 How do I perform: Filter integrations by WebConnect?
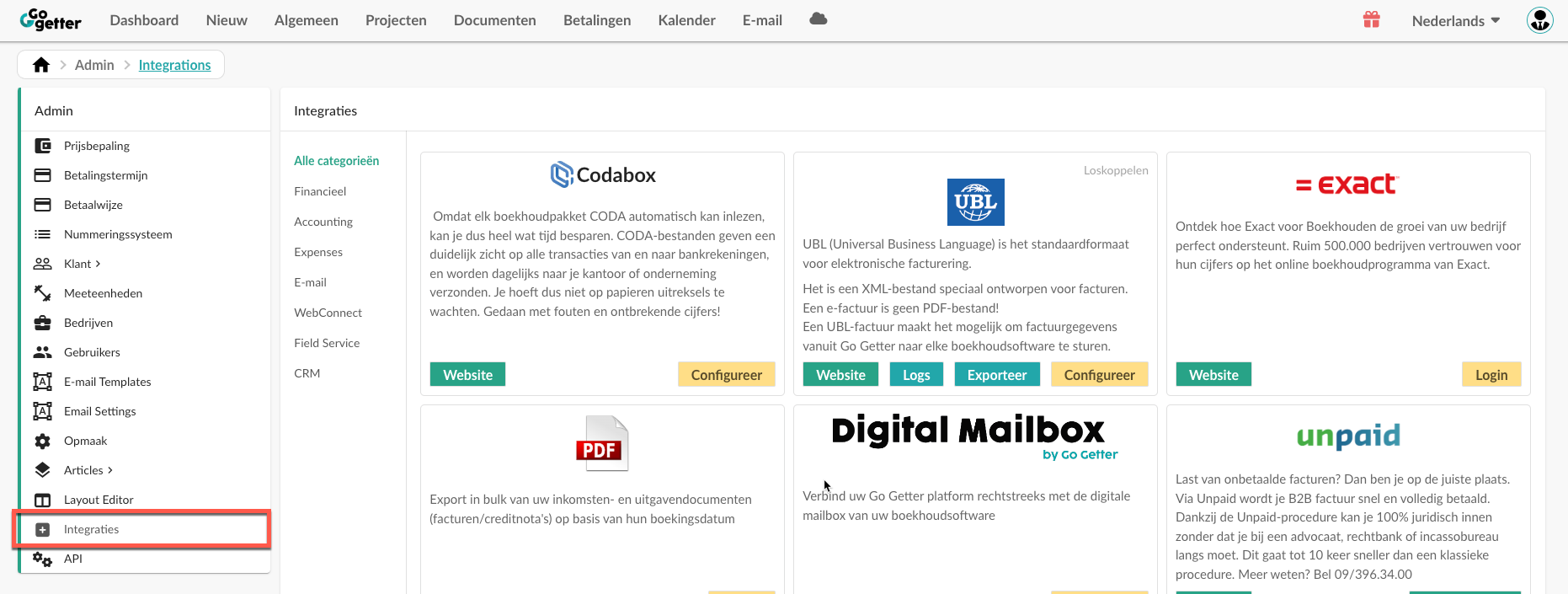(x=328, y=313)
